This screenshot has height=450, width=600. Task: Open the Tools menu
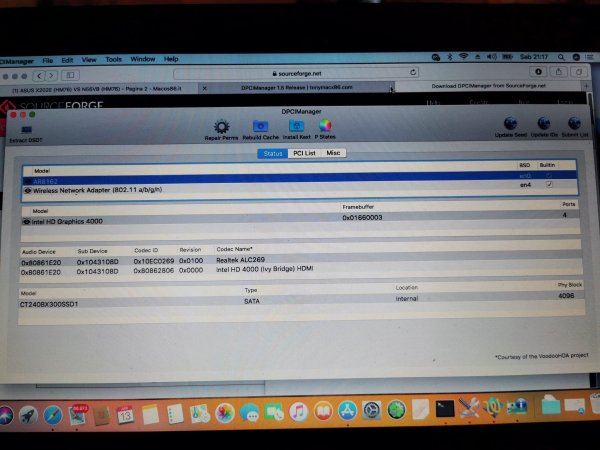113,59
